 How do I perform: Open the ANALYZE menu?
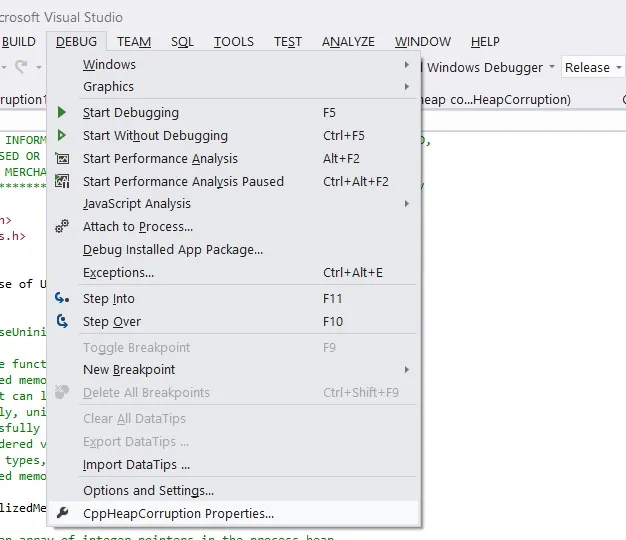(348, 42)
